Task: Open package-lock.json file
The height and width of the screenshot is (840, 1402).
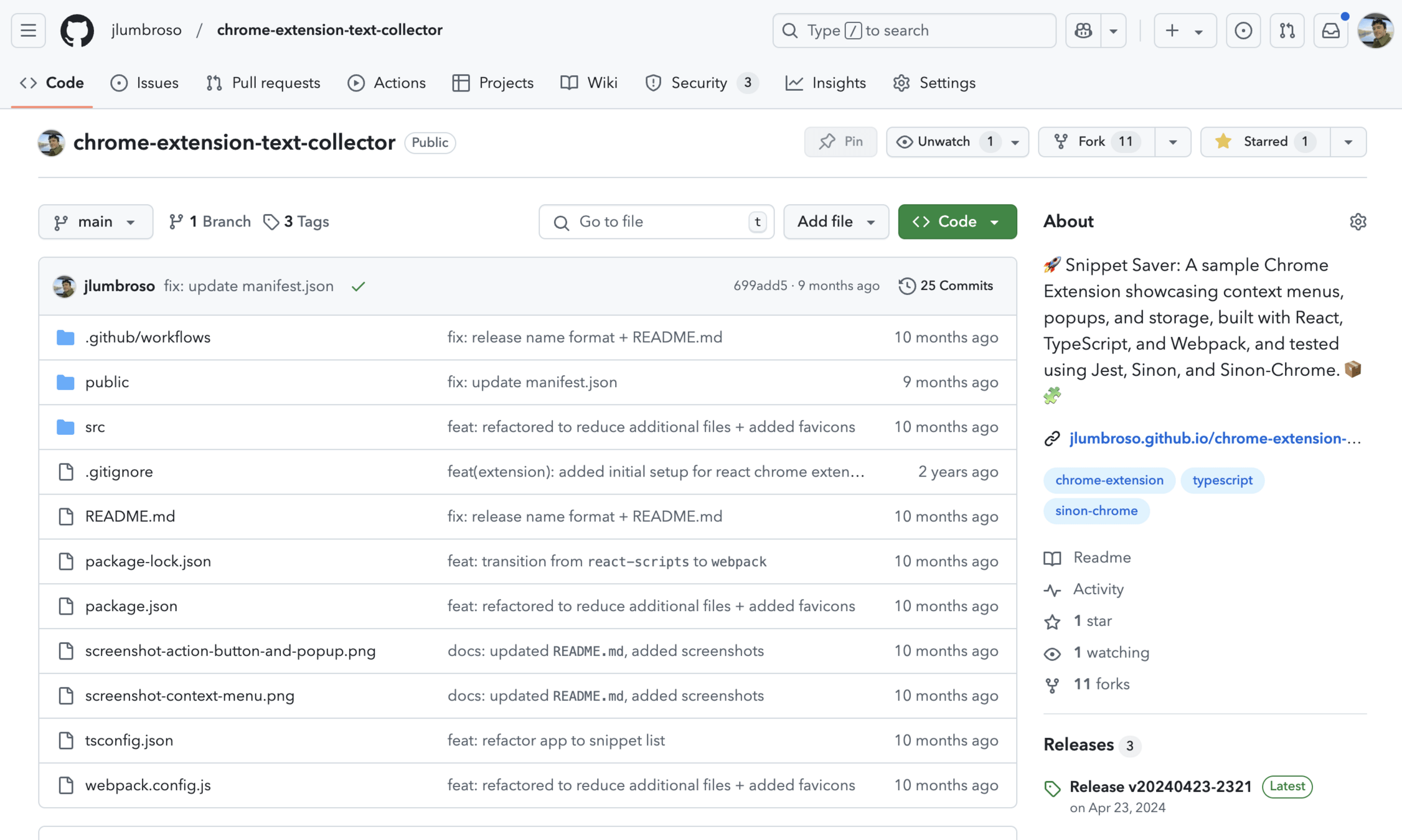Action: click(x=148, y=561)
